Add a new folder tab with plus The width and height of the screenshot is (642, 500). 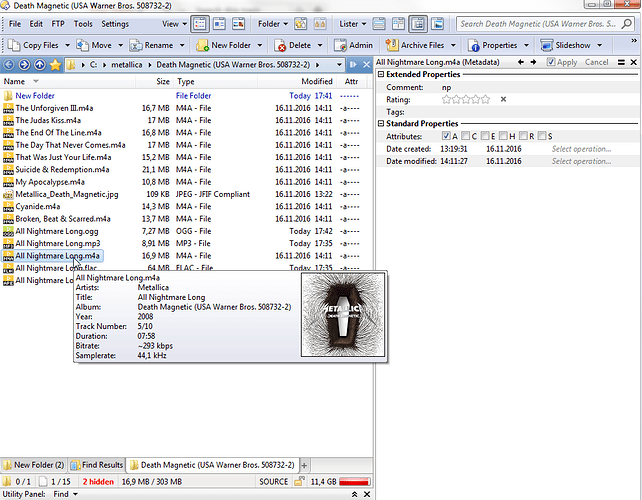click(304, 465)
